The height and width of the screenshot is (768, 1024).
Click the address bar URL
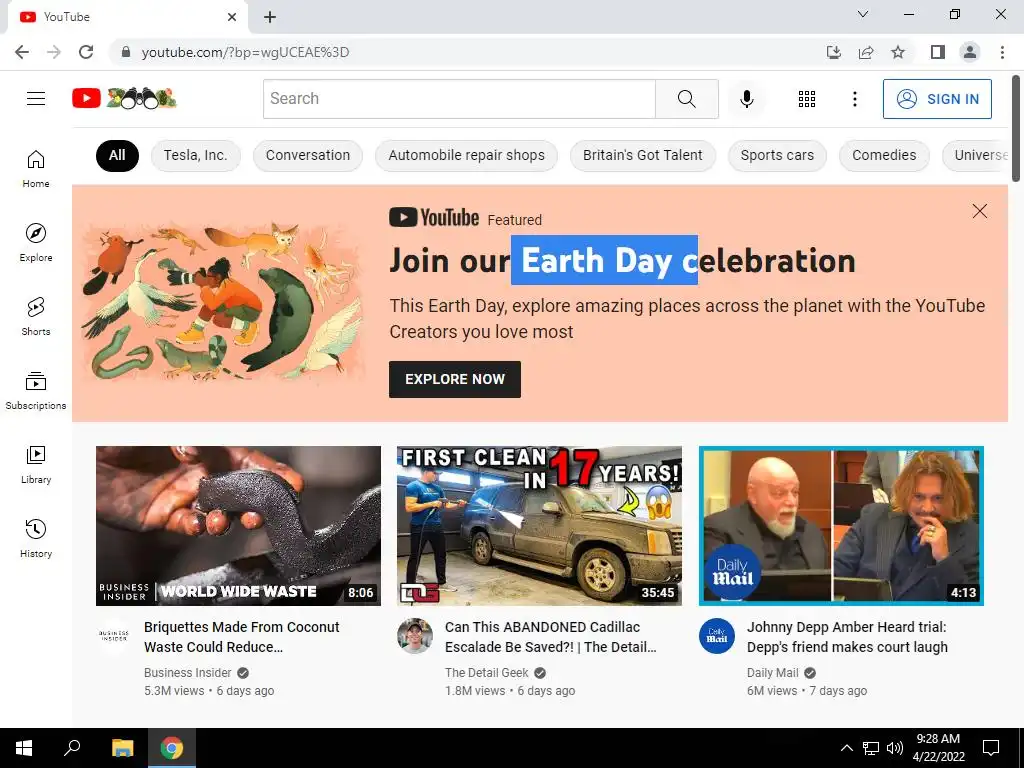click(245, 52)
